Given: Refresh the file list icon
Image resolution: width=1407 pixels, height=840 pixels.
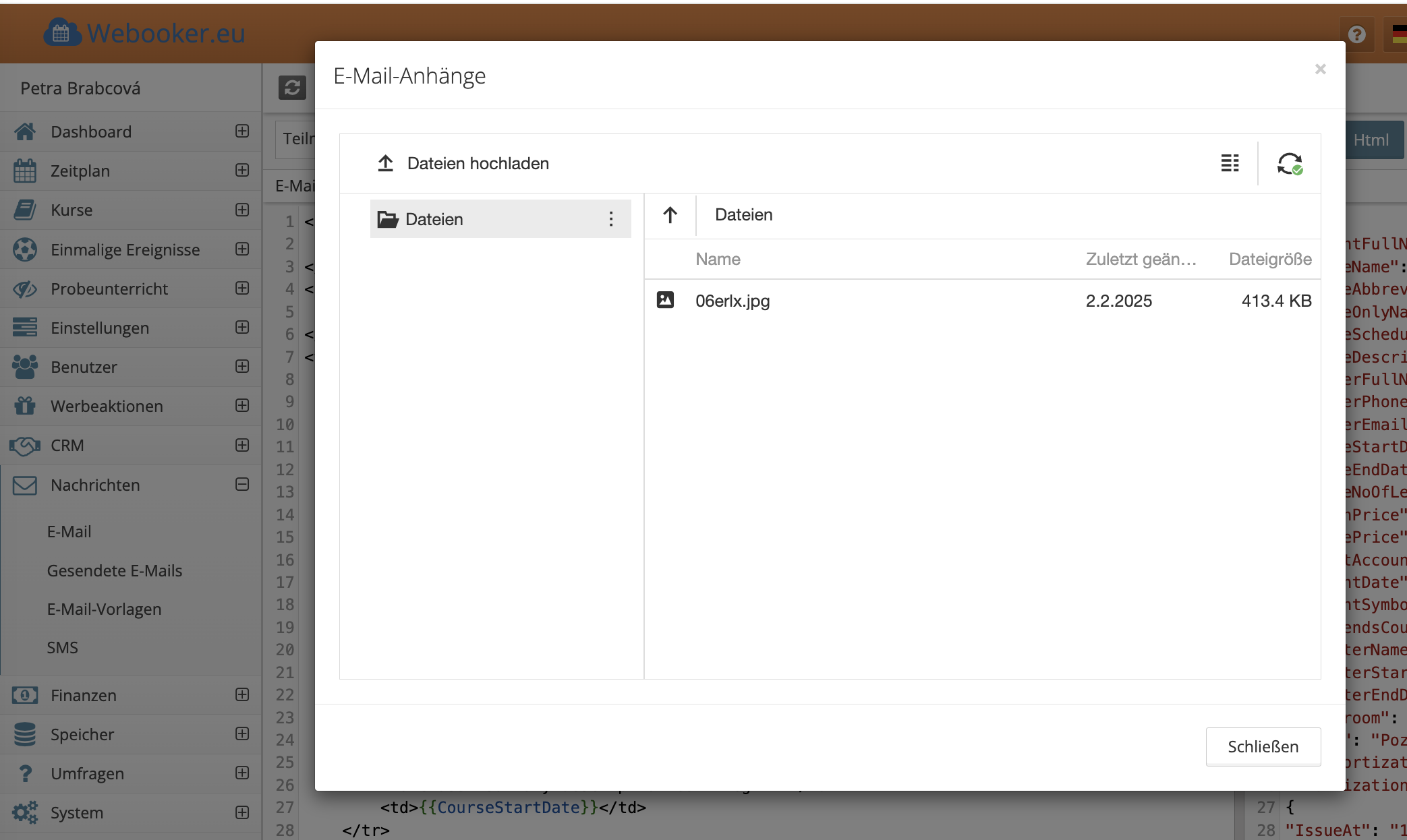Looking at the screenshot, I should pos(1289,163).
